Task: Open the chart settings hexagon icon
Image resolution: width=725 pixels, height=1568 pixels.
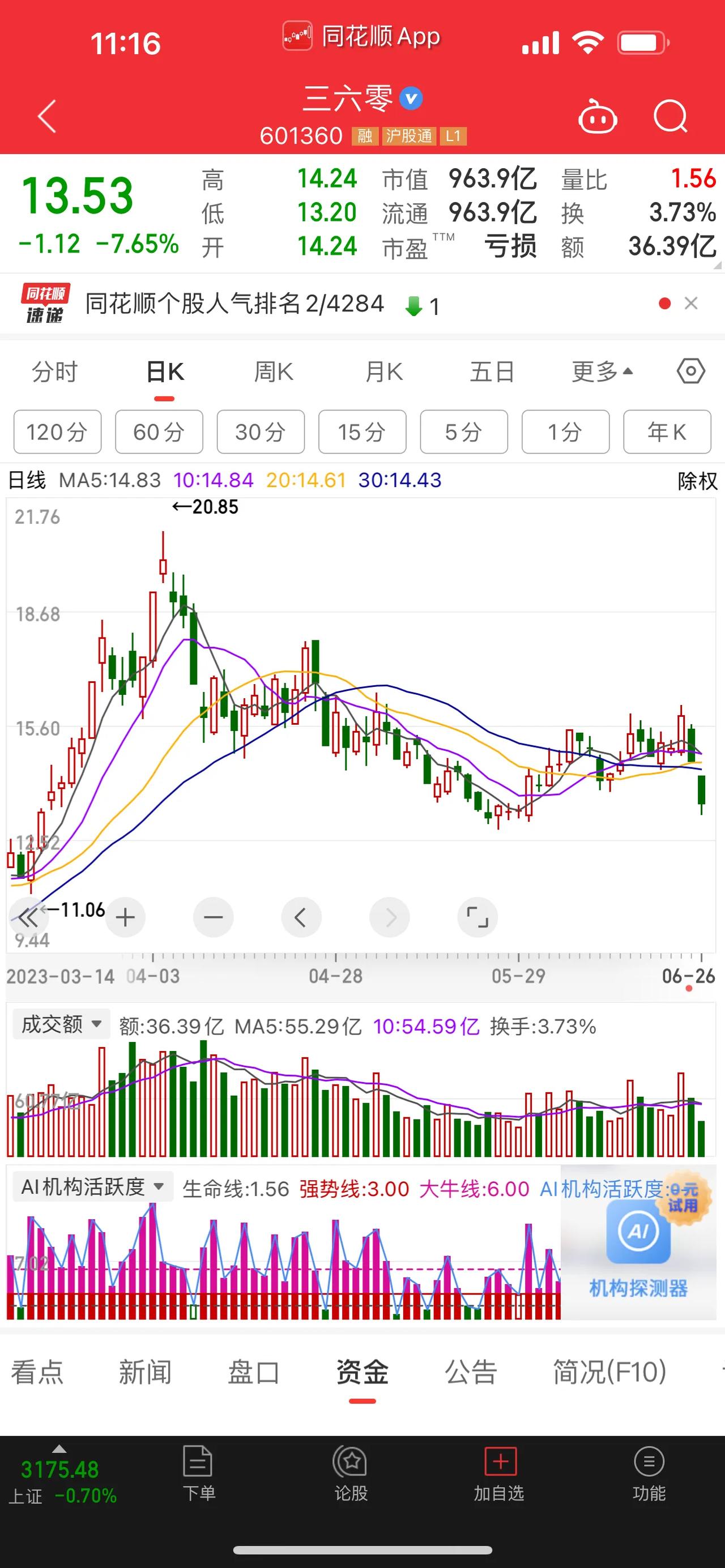Action: [x=691, y=371]
